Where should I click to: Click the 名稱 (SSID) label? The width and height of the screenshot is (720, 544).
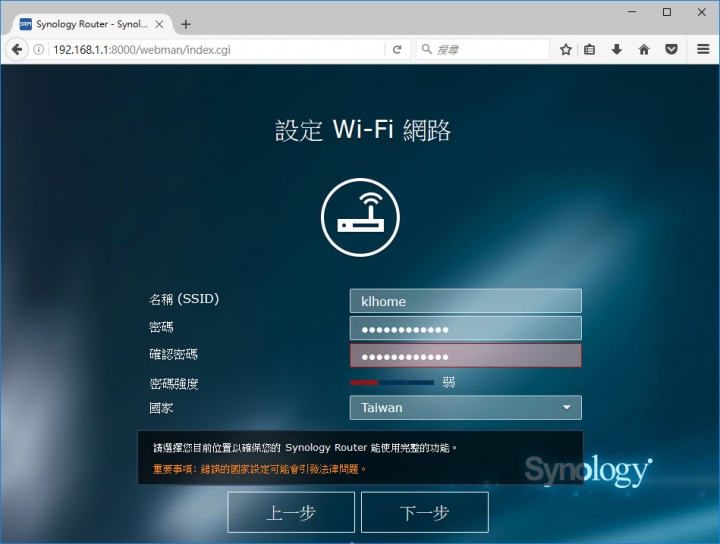coord(184,299)
